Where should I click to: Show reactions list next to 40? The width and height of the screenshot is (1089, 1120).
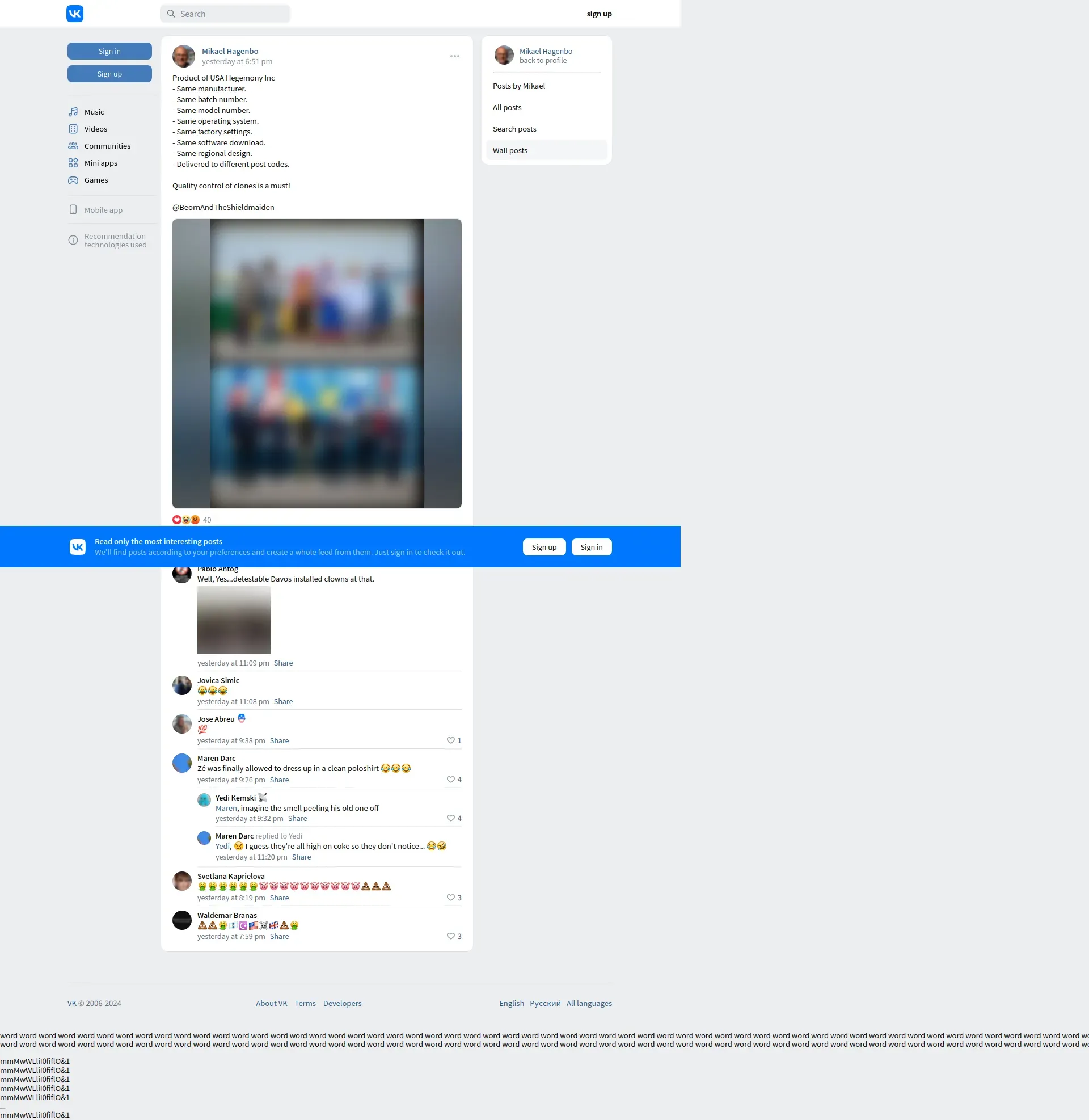tap(186, 520)
